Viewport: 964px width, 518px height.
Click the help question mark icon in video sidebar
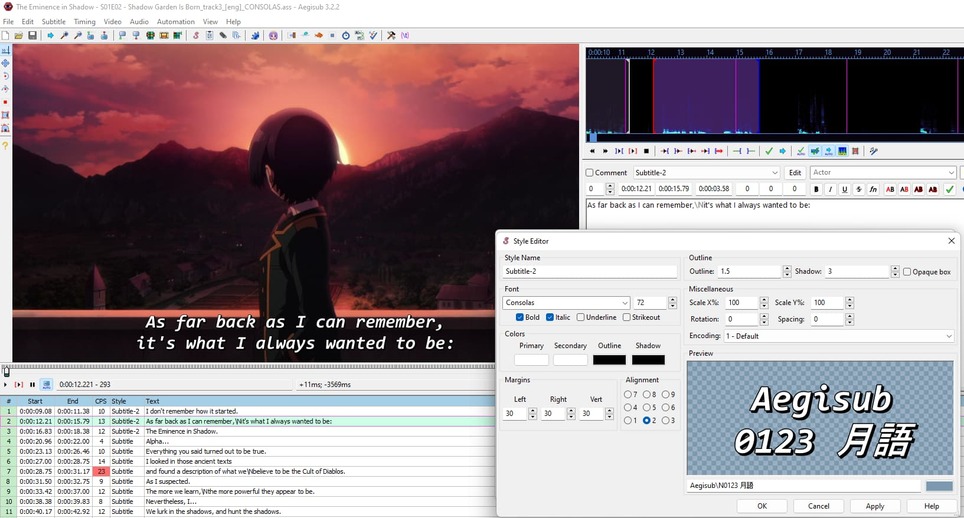click(x=5, y=146)
